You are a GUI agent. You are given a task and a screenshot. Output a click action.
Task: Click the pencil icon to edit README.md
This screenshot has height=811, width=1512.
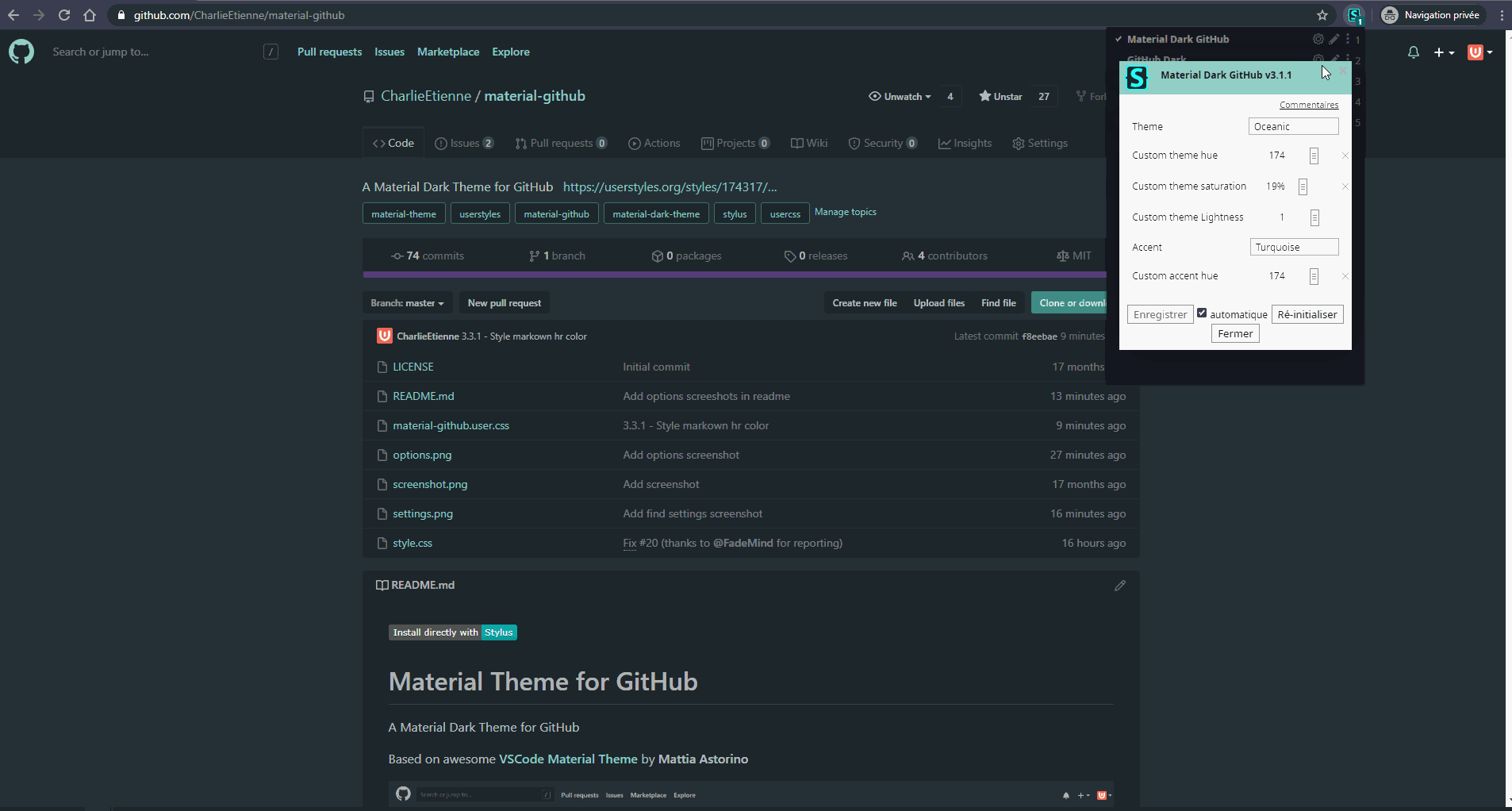1120,586
